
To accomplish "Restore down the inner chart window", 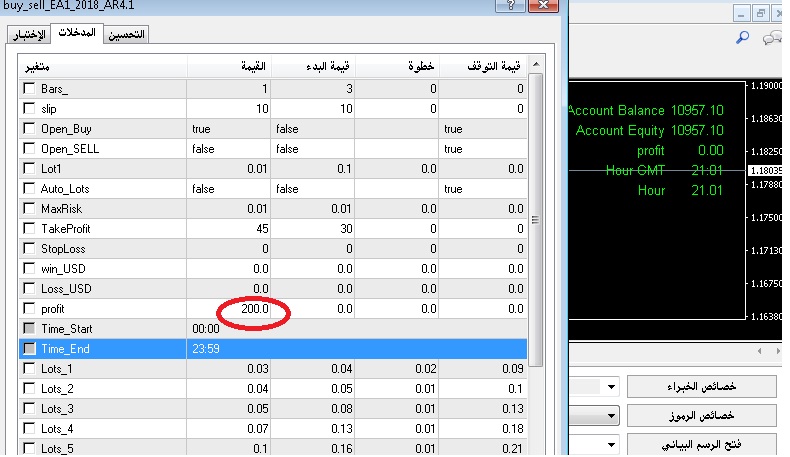I will click(760, 14).
